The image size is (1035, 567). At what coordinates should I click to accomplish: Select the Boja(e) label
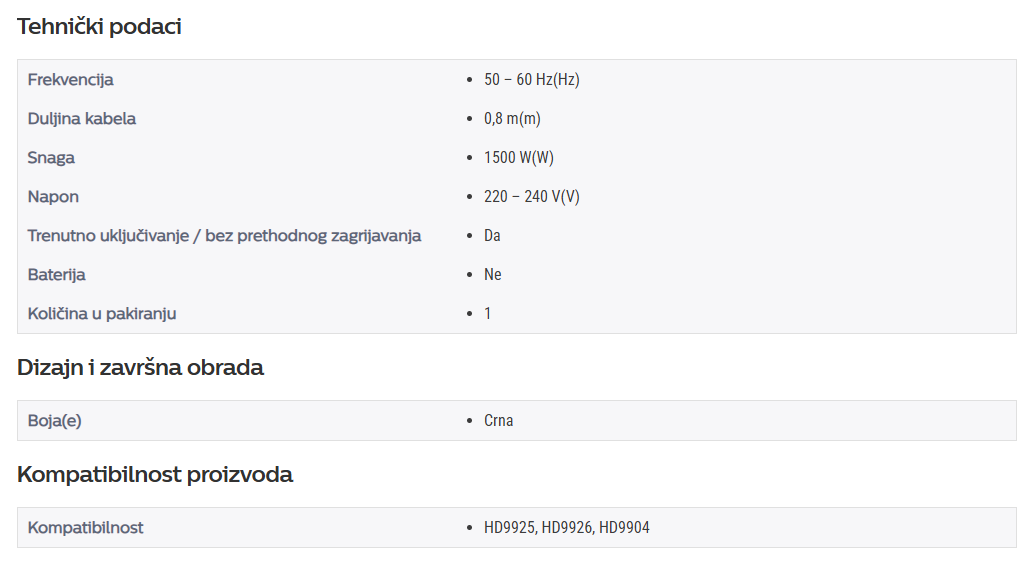tap(54, 420)
